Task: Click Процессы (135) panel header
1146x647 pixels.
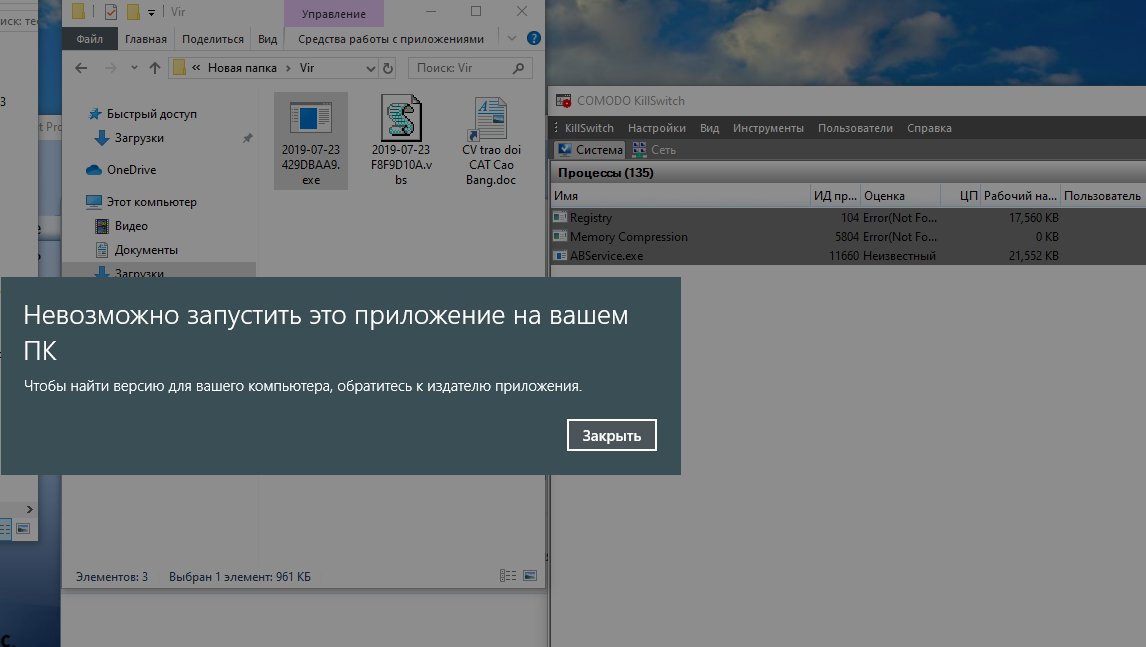Action: 606,173
